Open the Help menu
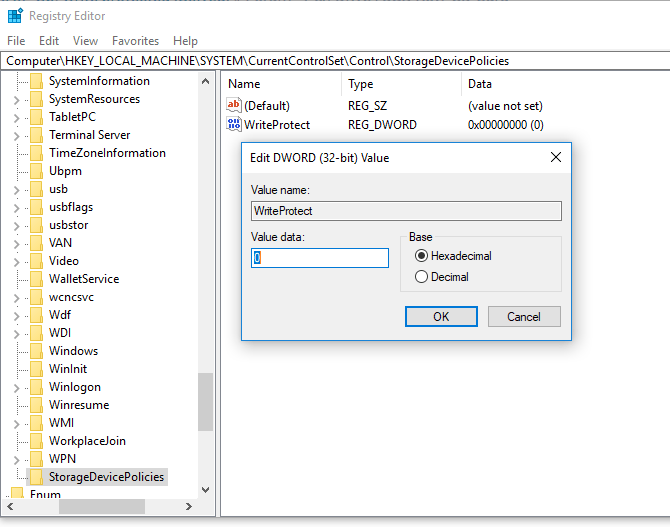The image size is (670, 527). tap(185, 41)
